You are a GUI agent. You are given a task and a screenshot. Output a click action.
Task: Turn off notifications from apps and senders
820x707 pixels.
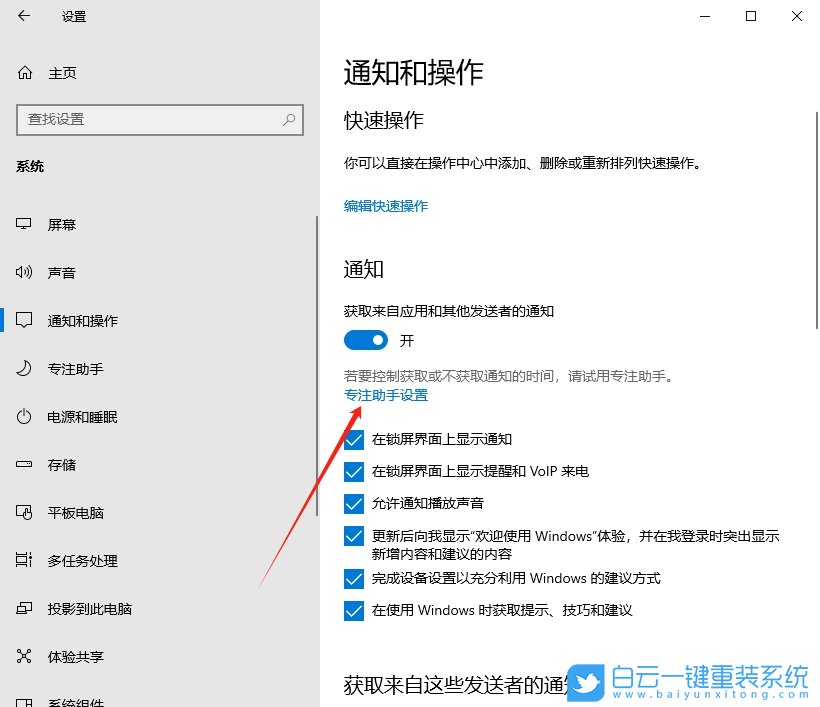click(x=365, y=340)
